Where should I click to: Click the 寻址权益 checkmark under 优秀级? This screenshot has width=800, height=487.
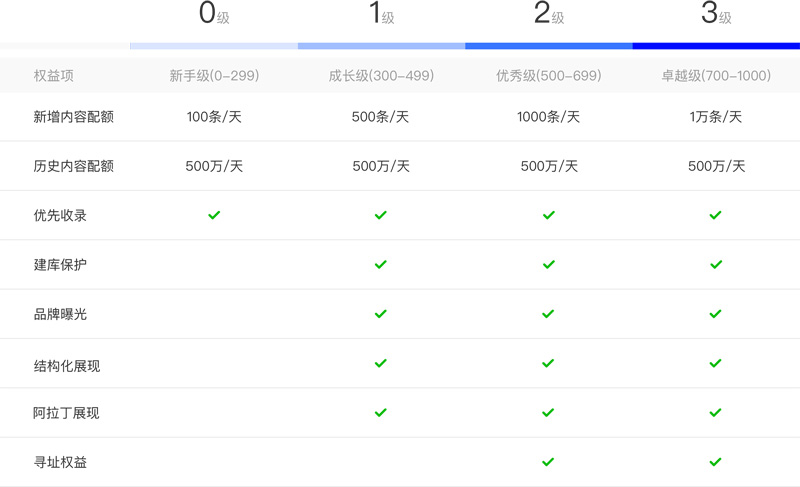tap(548, 462)
